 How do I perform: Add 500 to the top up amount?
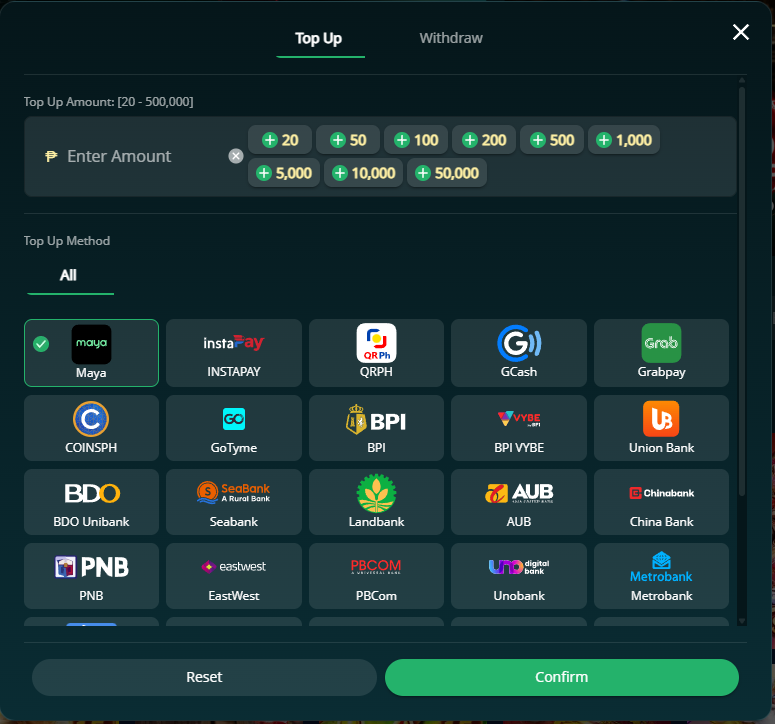[x=552, y=140]
